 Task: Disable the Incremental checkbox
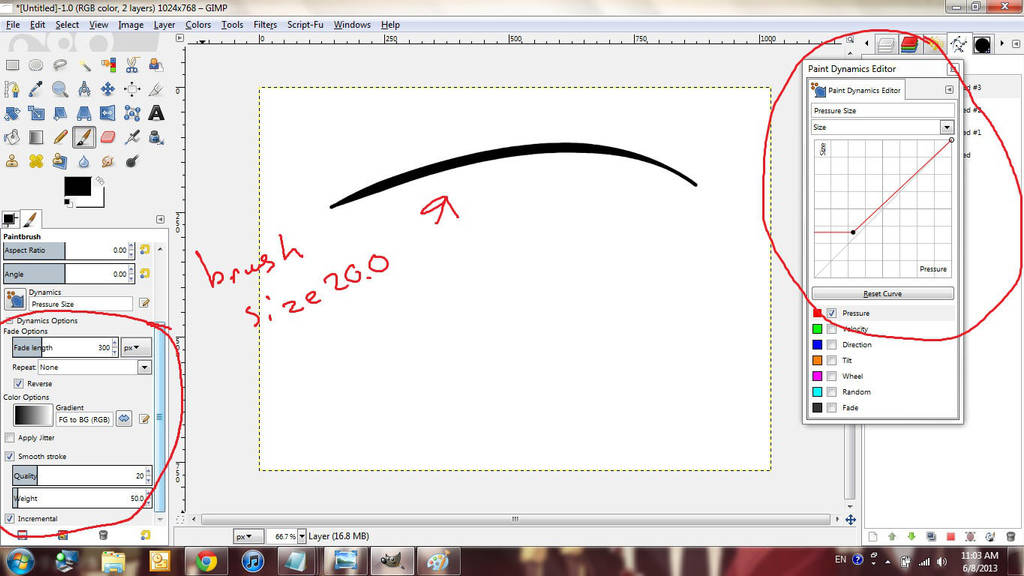(x=9, y=518)
